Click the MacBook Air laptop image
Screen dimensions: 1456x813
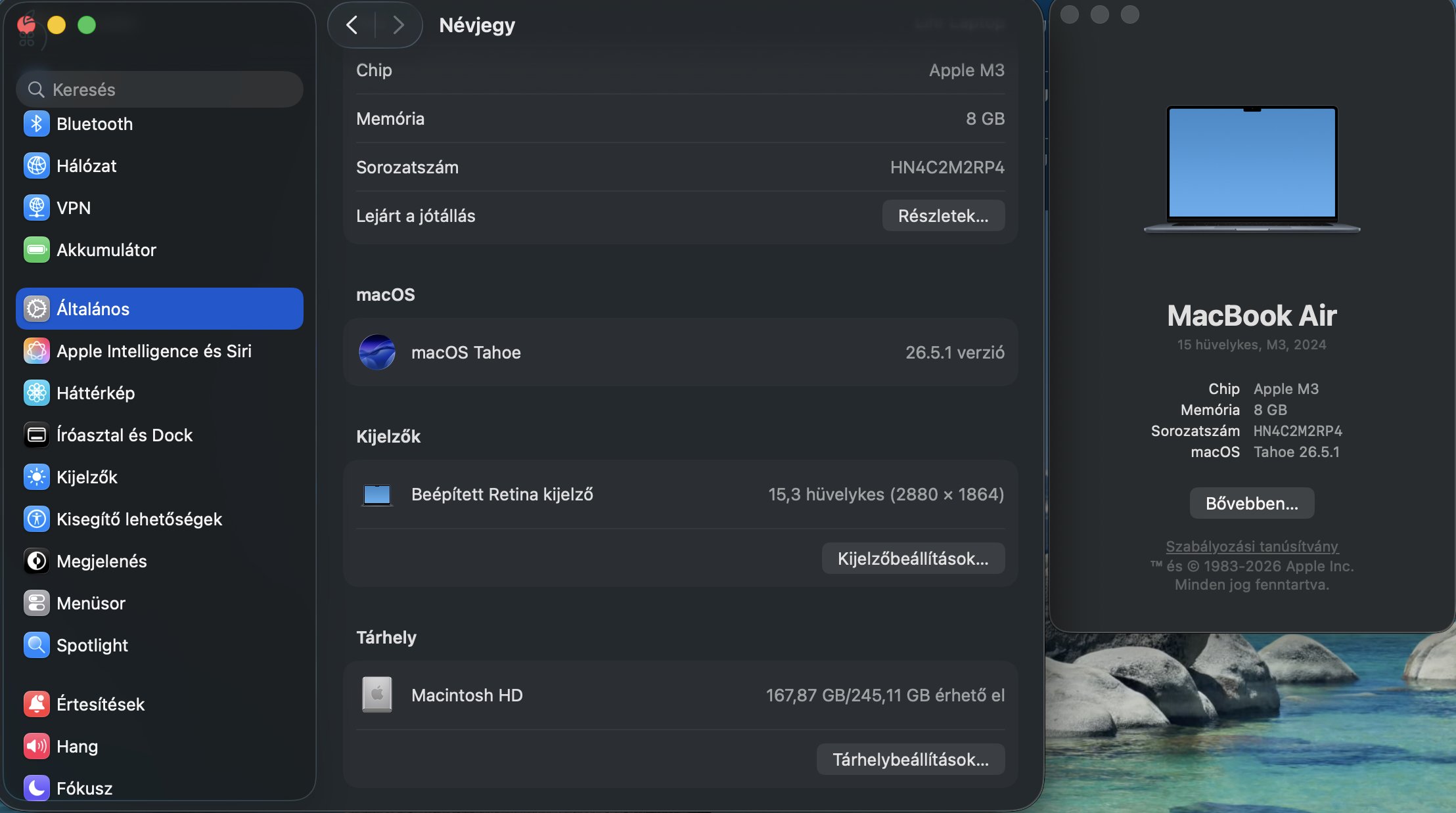(1252, 169)
